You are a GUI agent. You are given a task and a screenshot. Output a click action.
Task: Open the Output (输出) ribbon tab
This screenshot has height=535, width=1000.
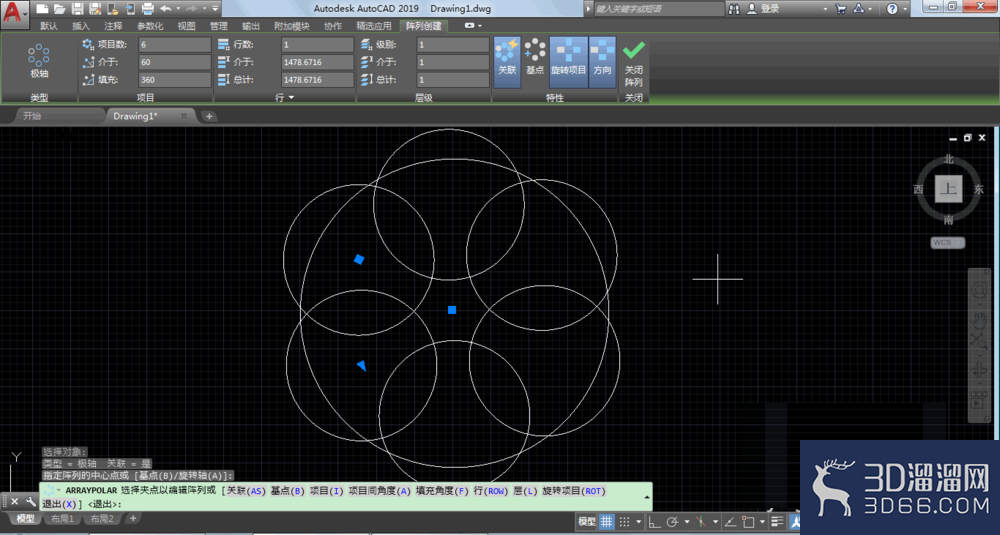[x=251, y=26]
